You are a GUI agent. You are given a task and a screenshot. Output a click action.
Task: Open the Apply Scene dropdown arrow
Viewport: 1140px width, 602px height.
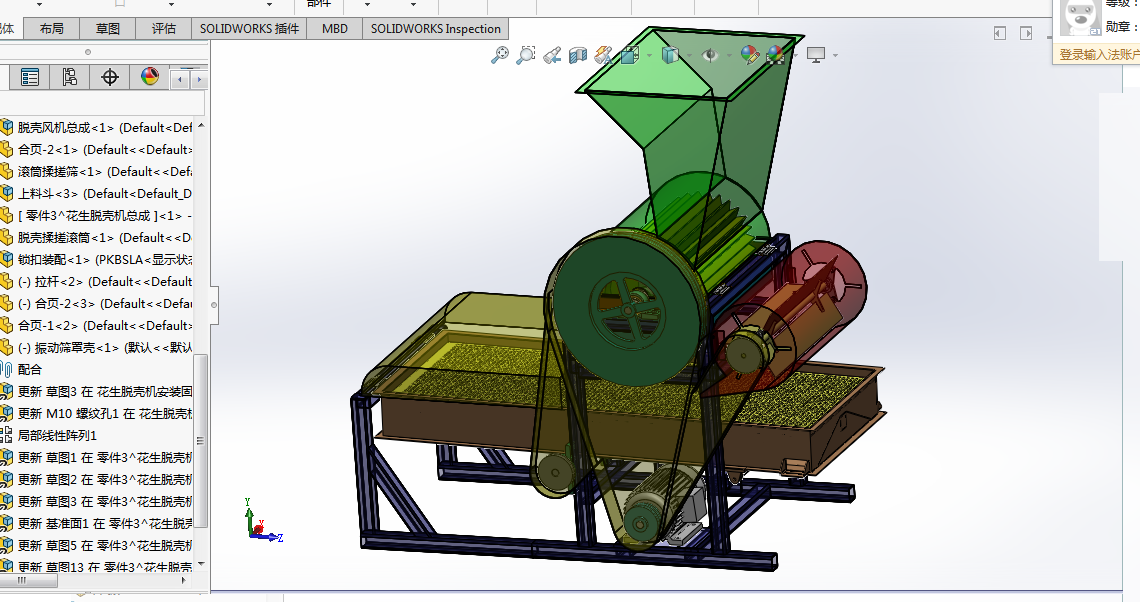(795, 56)
